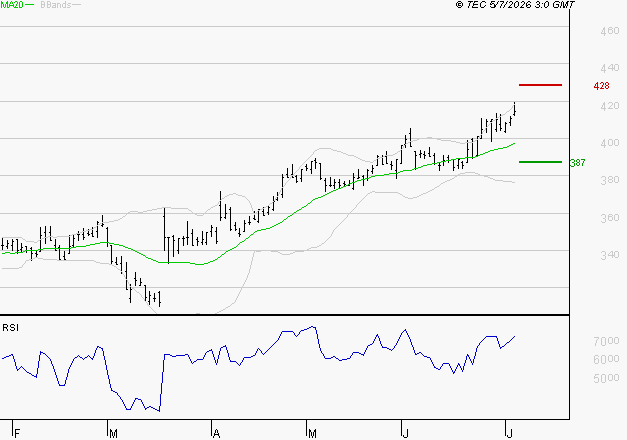This screenshot has height=440, width=627.
Task: Click the last J month timeline marker
Action: (509, 434)
